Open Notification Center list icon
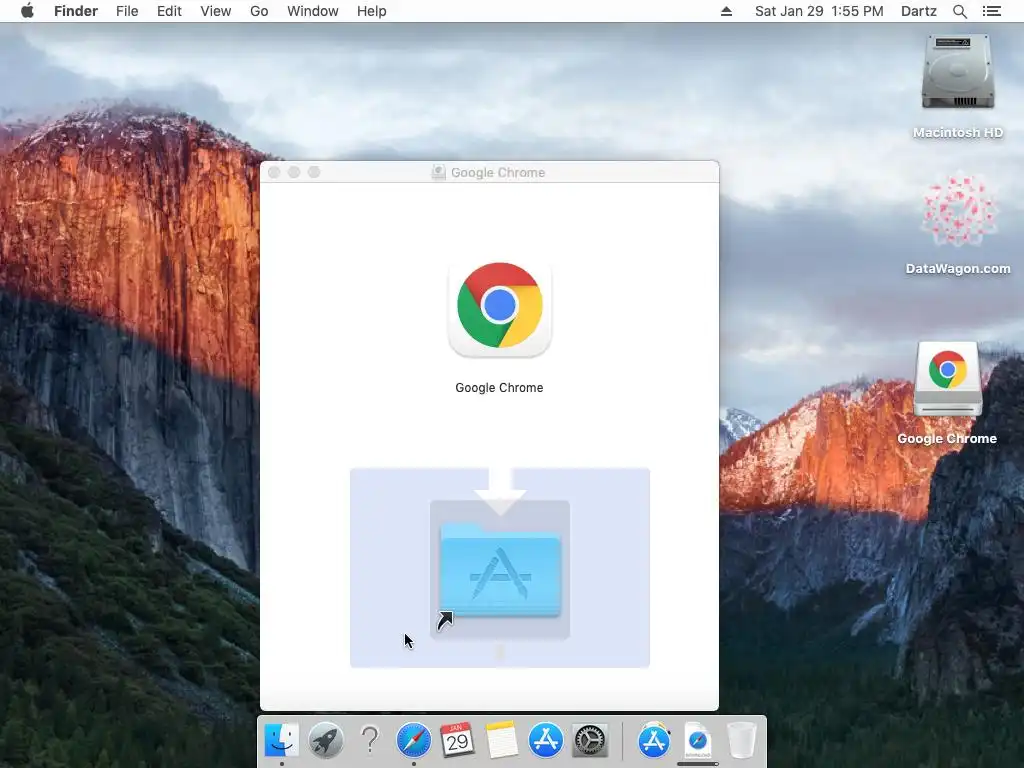Image resolution: width=1024 pixels, height=768 pixels. point(991,11)
